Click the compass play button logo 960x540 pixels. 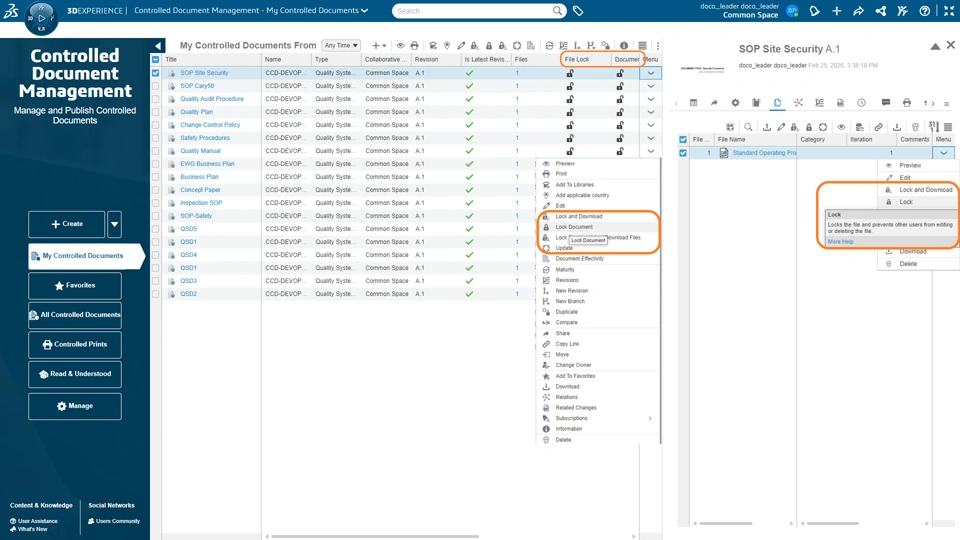pos(41,17)
